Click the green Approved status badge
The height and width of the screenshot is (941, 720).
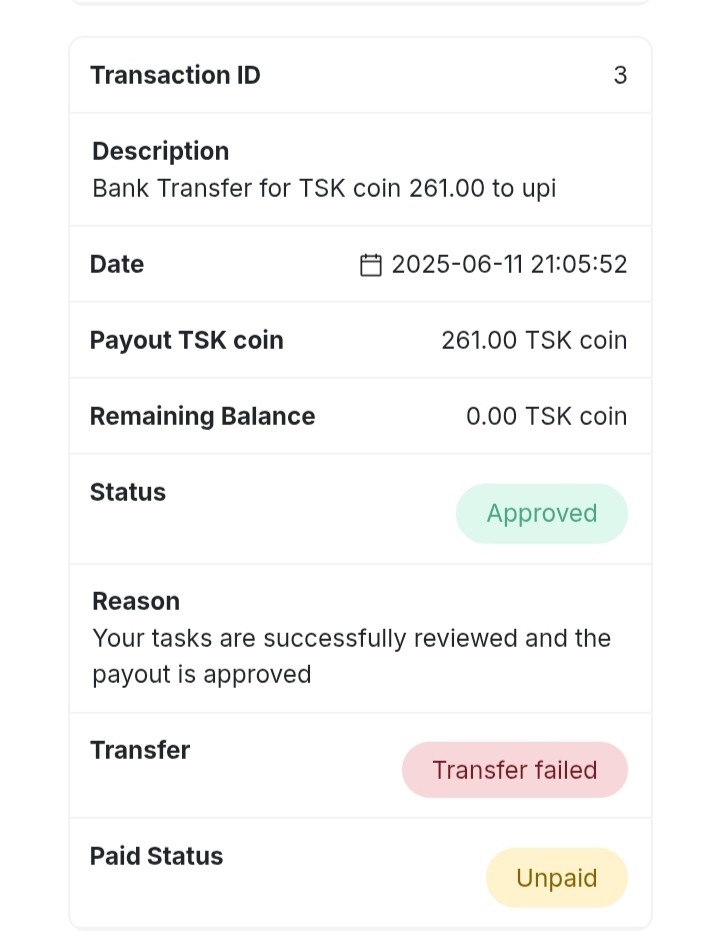(x=541, y=514)
